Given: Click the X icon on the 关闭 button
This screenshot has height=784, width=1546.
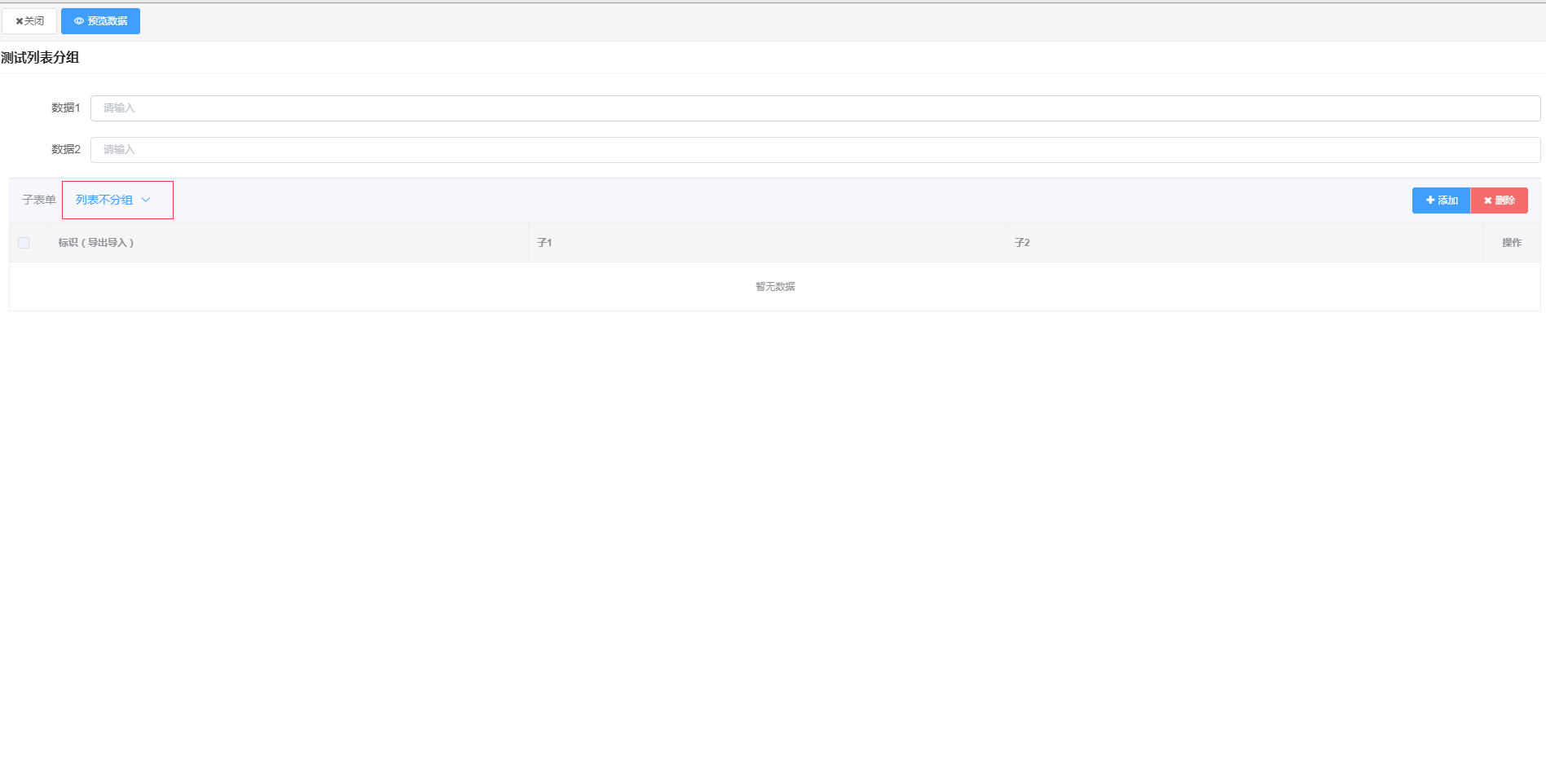Looking at the screenshot, I should pos(20,21).
